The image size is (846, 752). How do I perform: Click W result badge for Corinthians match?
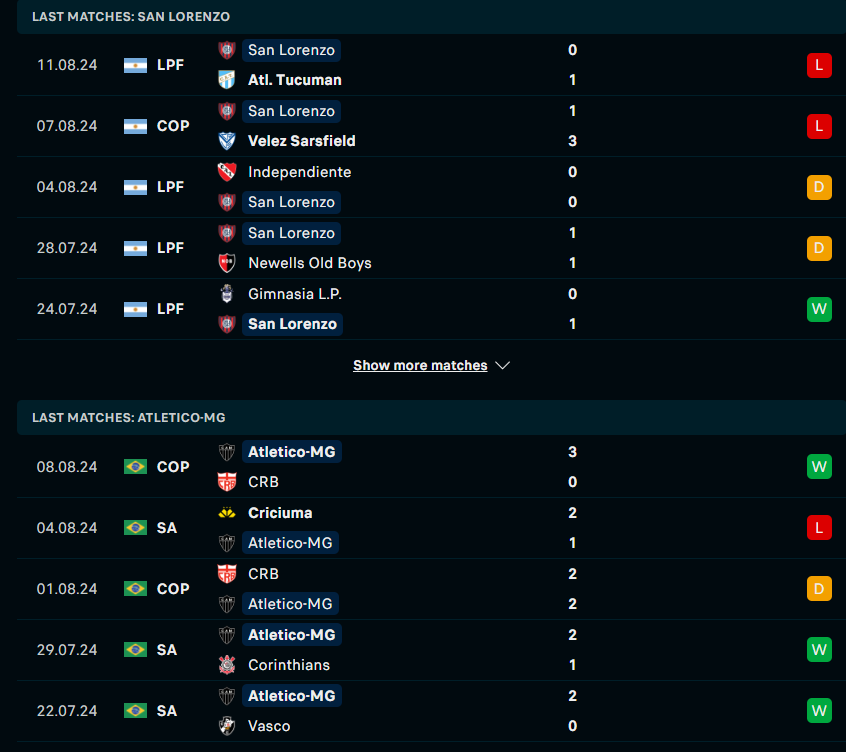tap(819, 650)
